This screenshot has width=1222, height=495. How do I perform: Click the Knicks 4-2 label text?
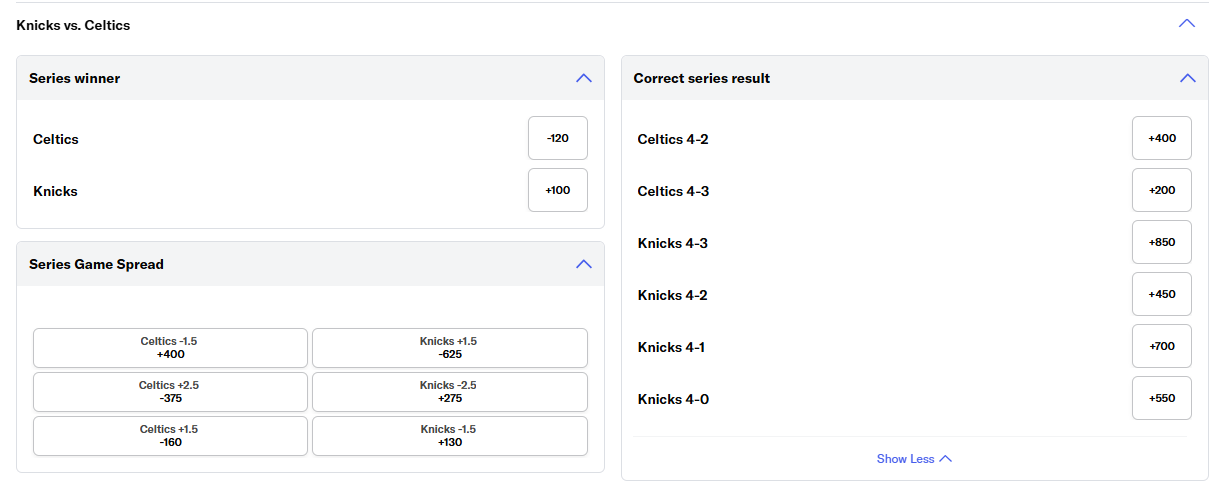[673, 295]
